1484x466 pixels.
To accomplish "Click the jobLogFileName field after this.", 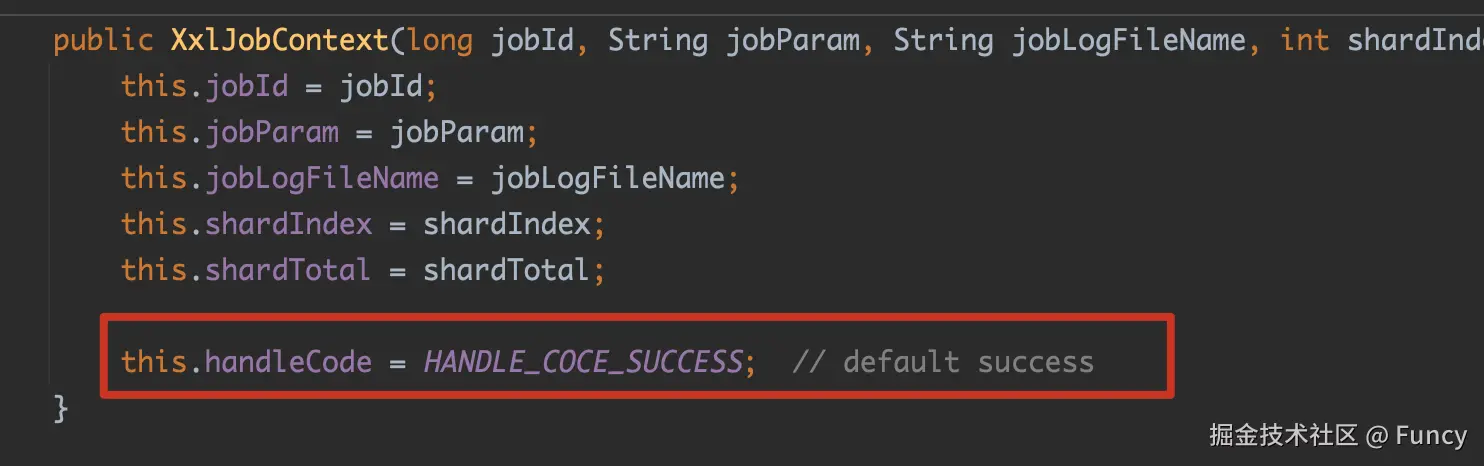I will (x=322, y=178).
